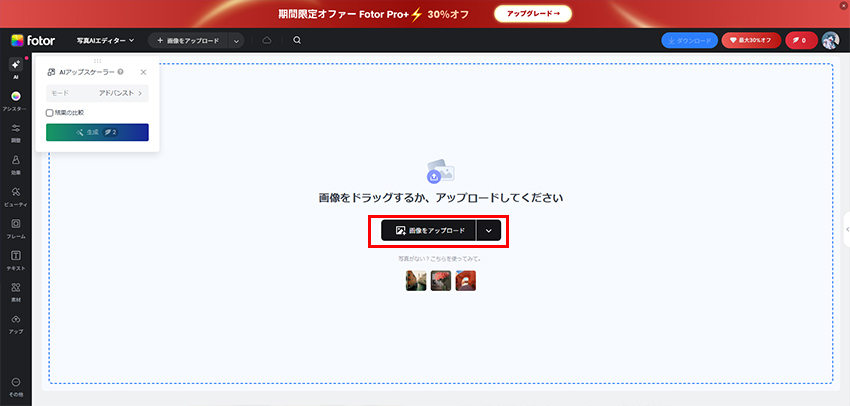
Task: Open the モード アドバンスト mode selector
Action: click(x=98, y=93)
